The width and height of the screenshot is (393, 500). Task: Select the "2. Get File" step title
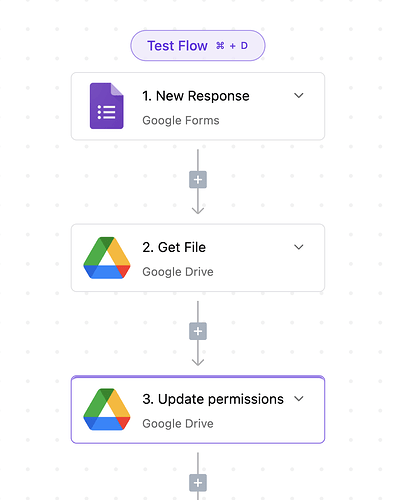174,247
